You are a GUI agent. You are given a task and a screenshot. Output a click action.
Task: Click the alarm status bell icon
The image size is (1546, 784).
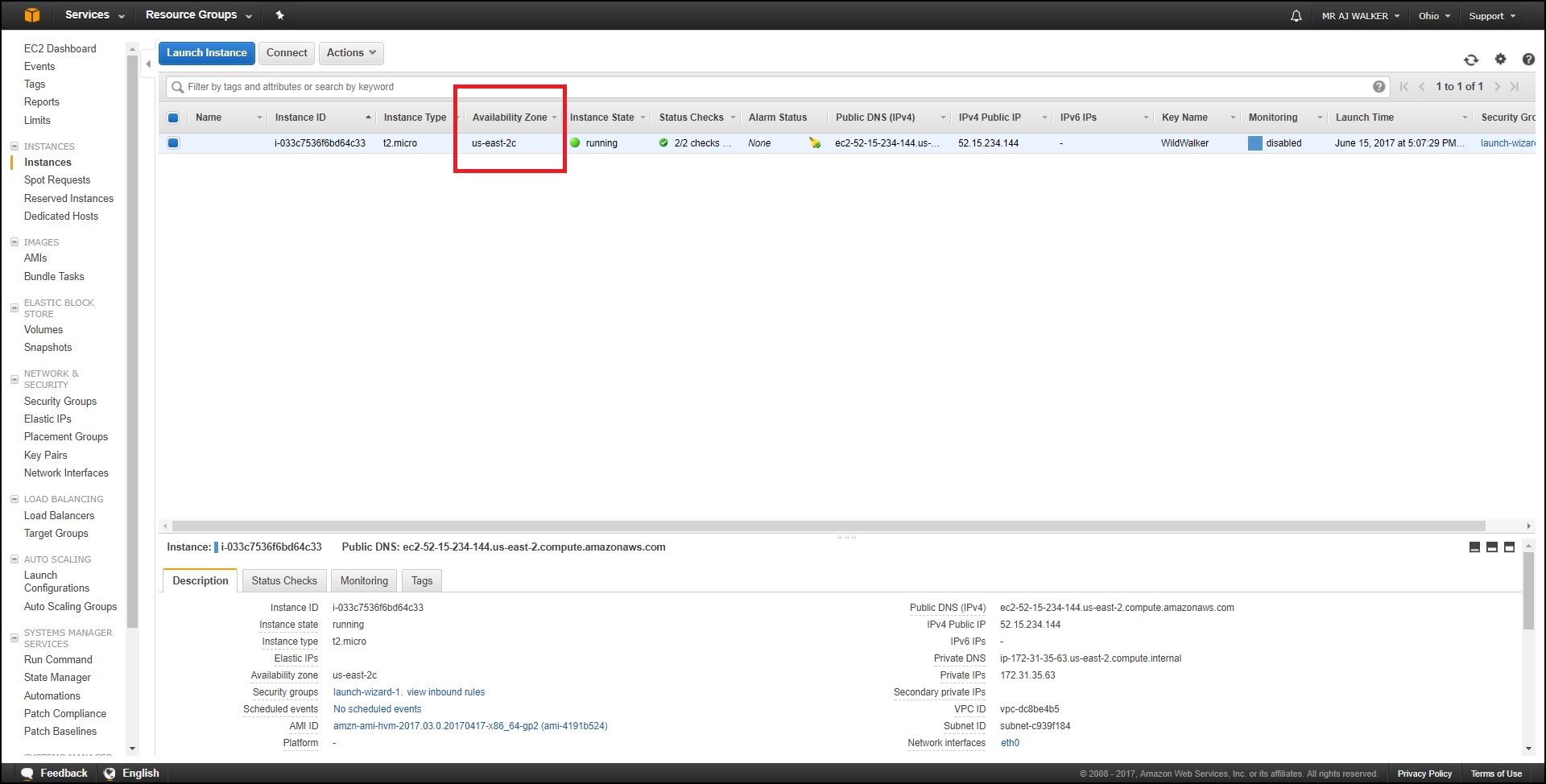pos(815,143)
